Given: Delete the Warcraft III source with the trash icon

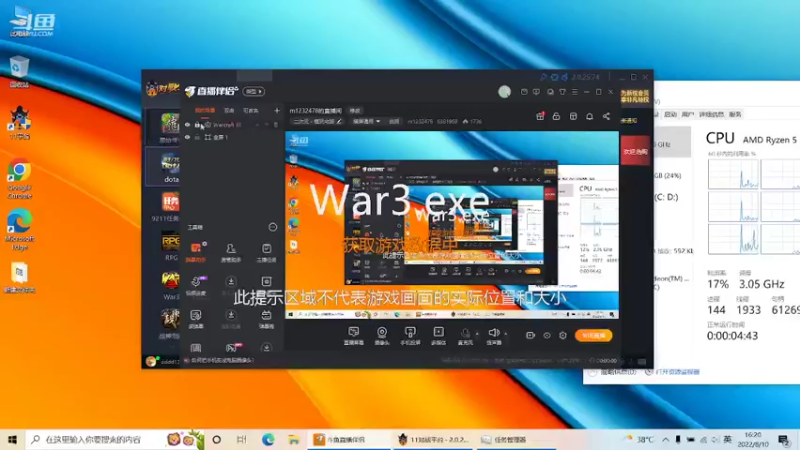Looking at the screenshot, I should 276,124.
